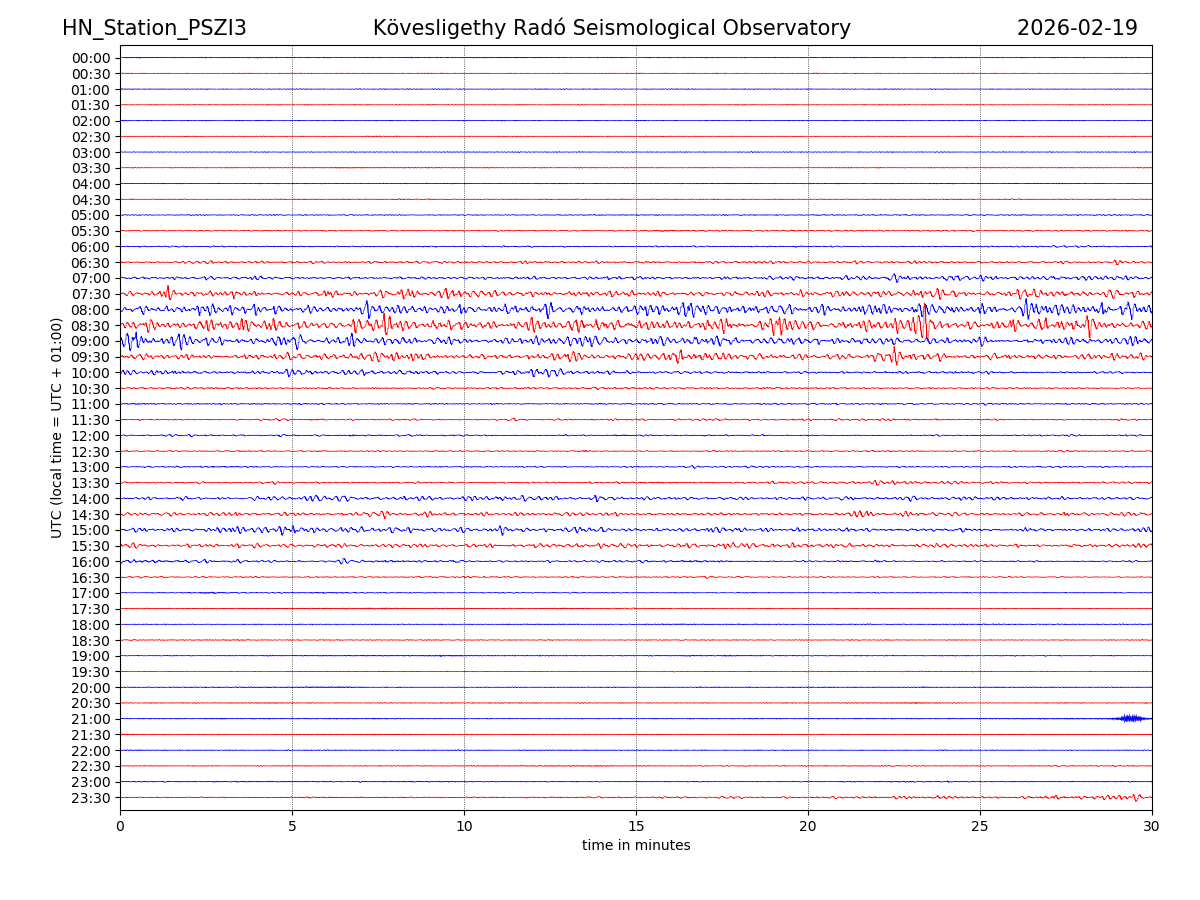Click the Kövesligethy Radó Seismological Observatory title

point(611,28)
